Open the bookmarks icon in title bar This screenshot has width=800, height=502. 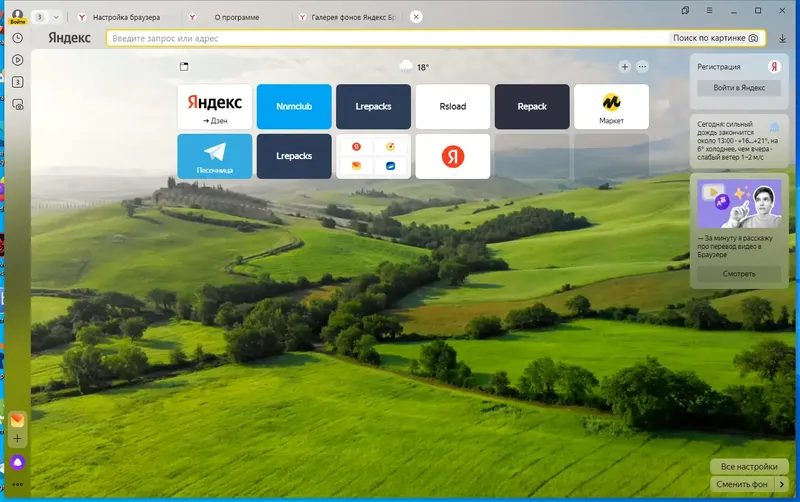point(685,10)
